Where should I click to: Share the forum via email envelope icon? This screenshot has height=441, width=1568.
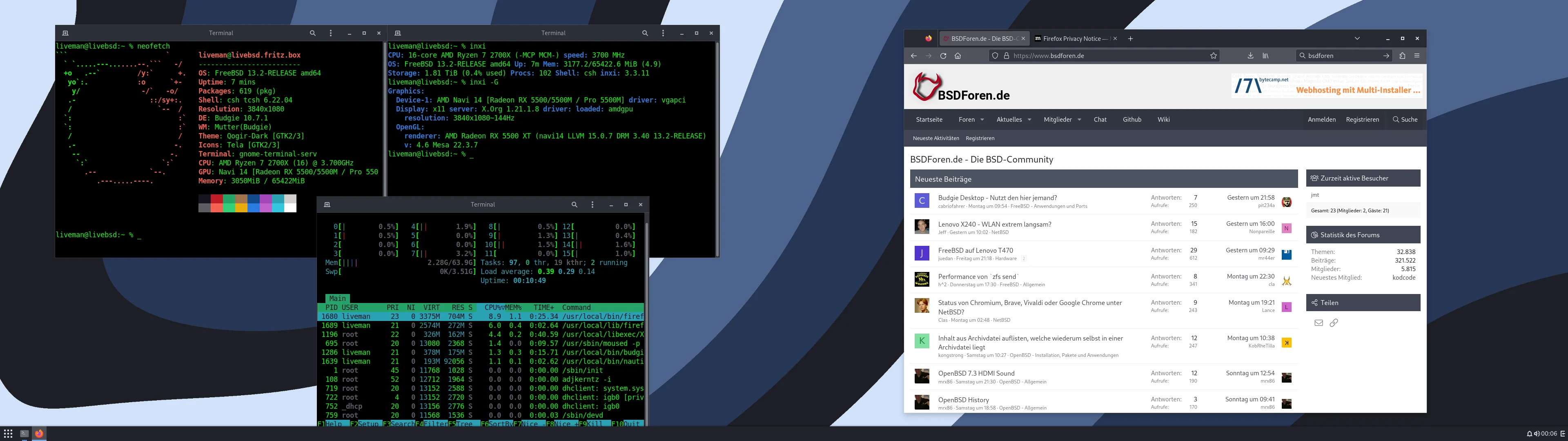point(1319,323)
